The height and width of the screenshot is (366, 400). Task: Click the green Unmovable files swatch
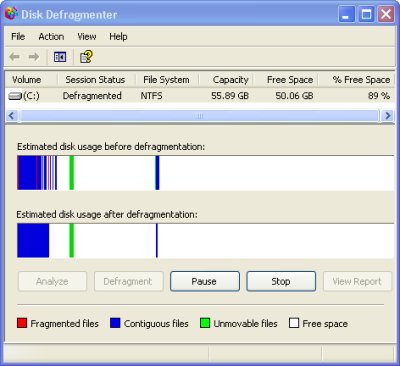[x=205, y=323]
